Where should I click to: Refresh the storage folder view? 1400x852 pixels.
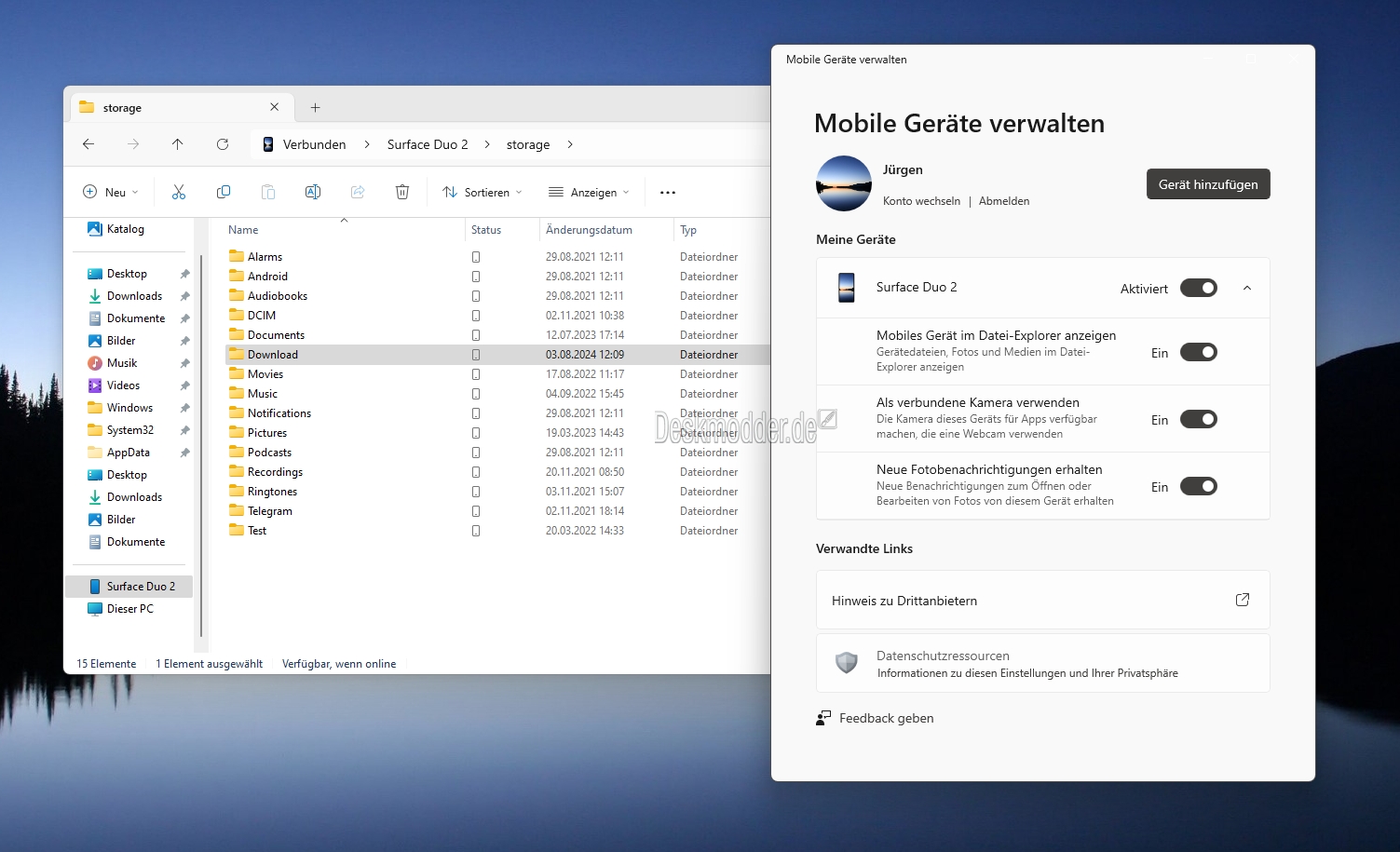[x=223, y=144]
